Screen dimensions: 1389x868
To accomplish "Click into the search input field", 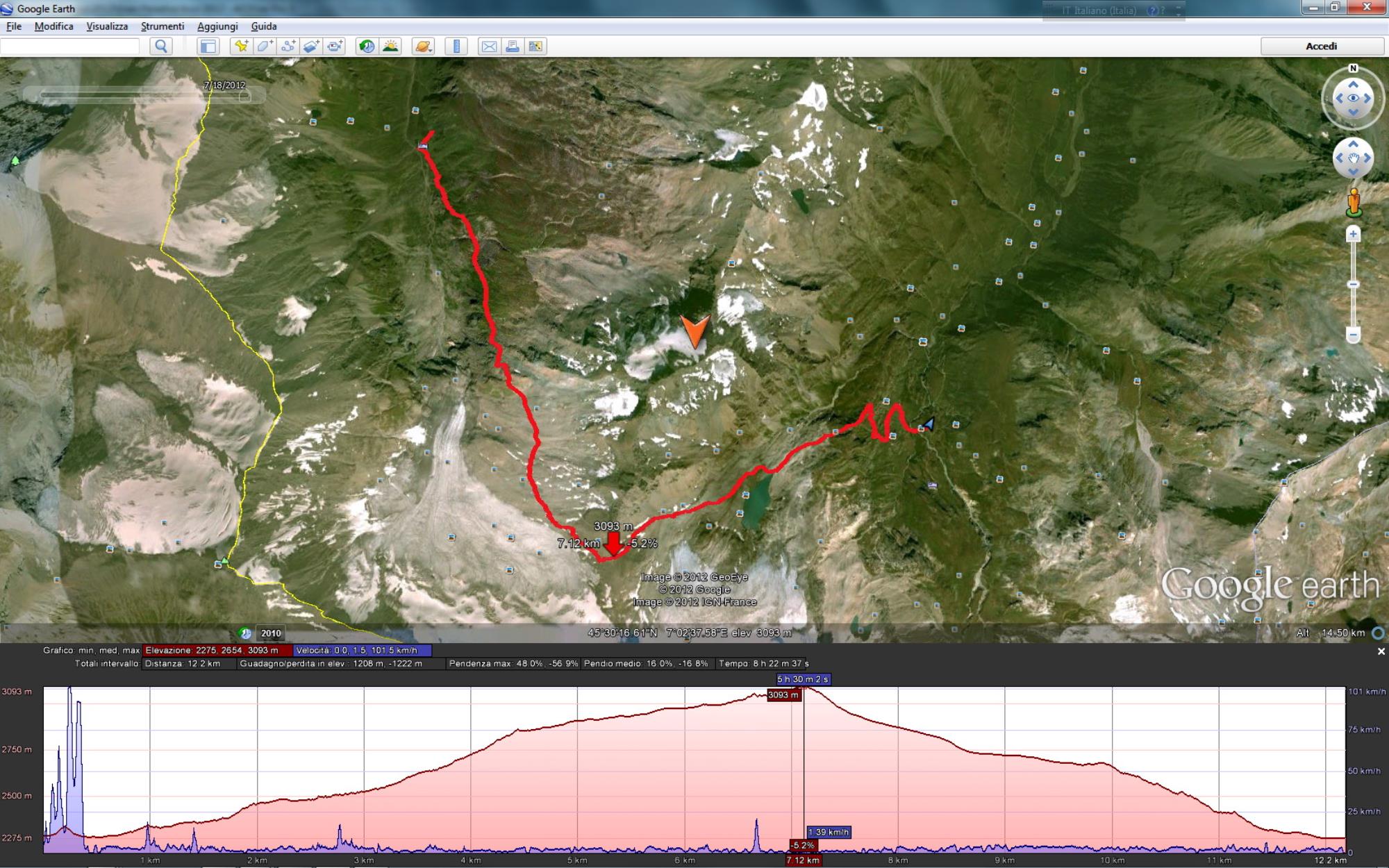I will pyautogui.click(x=70, y=47).
